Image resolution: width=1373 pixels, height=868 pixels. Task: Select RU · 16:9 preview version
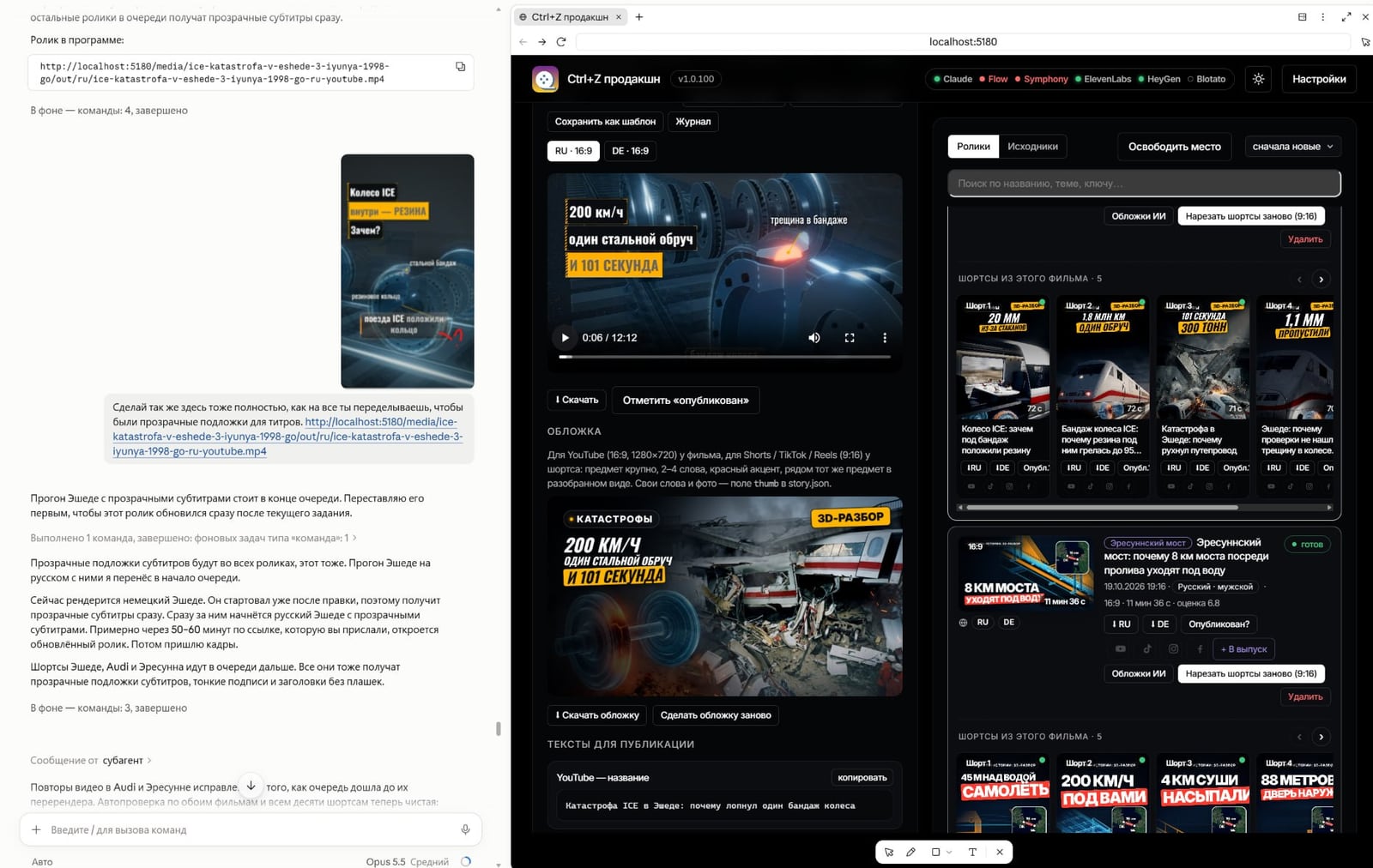point(573,151)
